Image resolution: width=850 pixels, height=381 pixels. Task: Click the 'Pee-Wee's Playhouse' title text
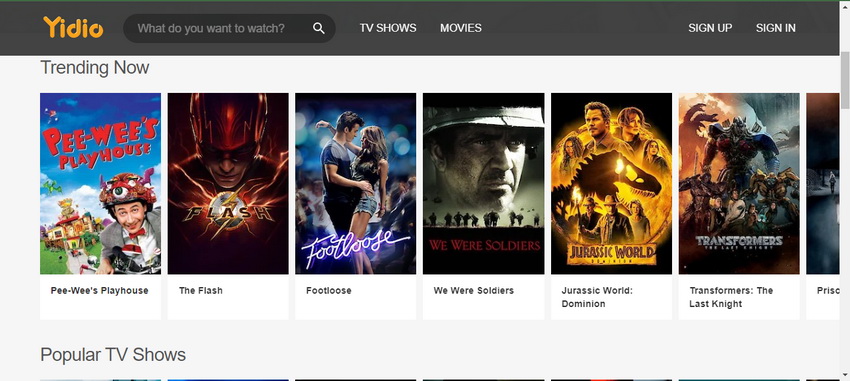pyautogui.click(x=99, y=290)
